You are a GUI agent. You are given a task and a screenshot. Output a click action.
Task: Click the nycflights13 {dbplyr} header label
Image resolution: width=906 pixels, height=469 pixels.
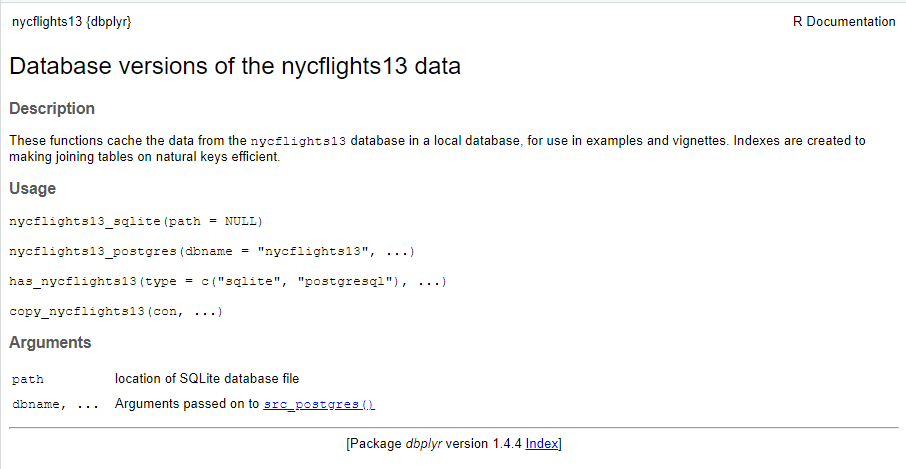click(72, 22)
